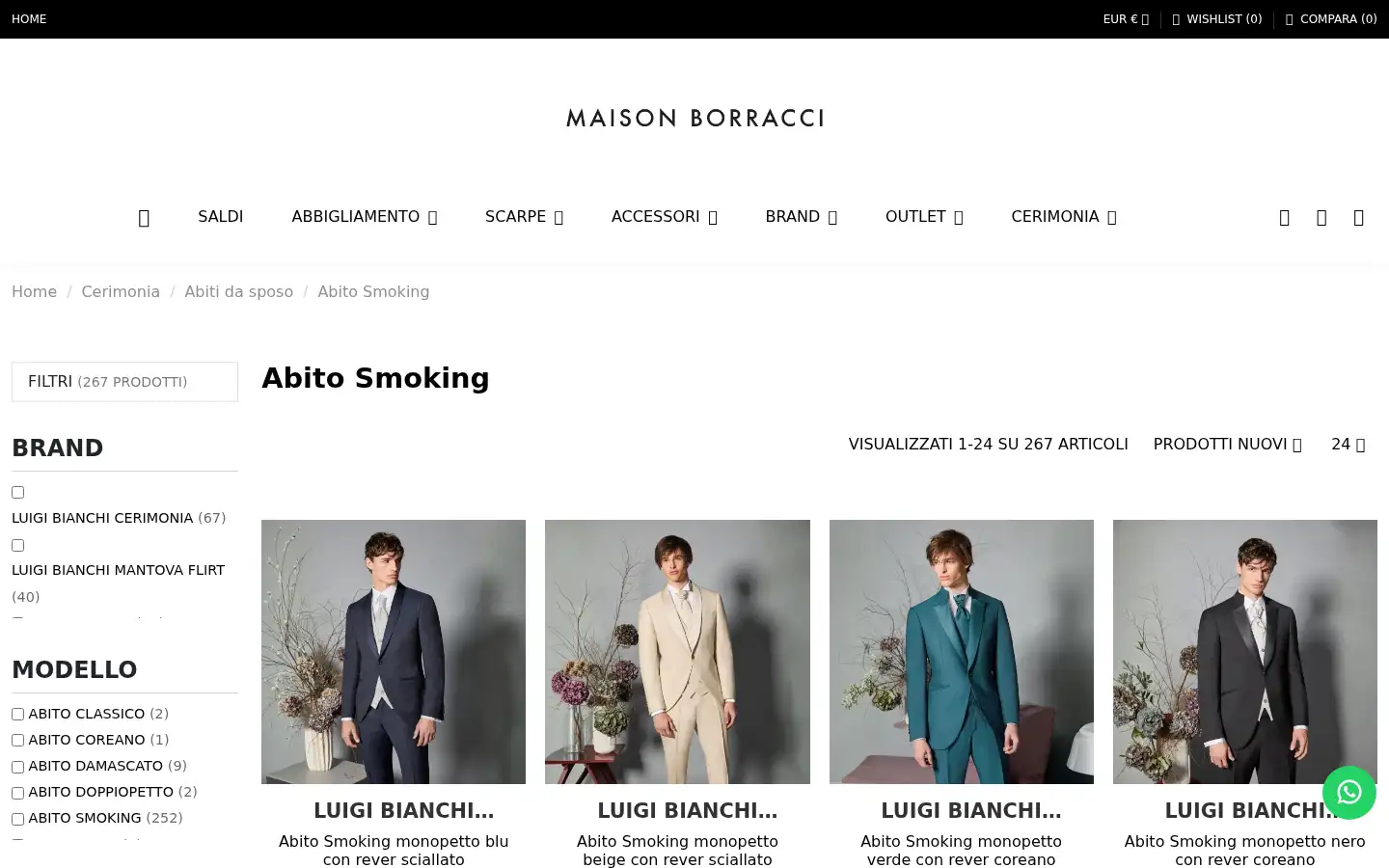Open the WhatsApp chat button

(1348, 793)
